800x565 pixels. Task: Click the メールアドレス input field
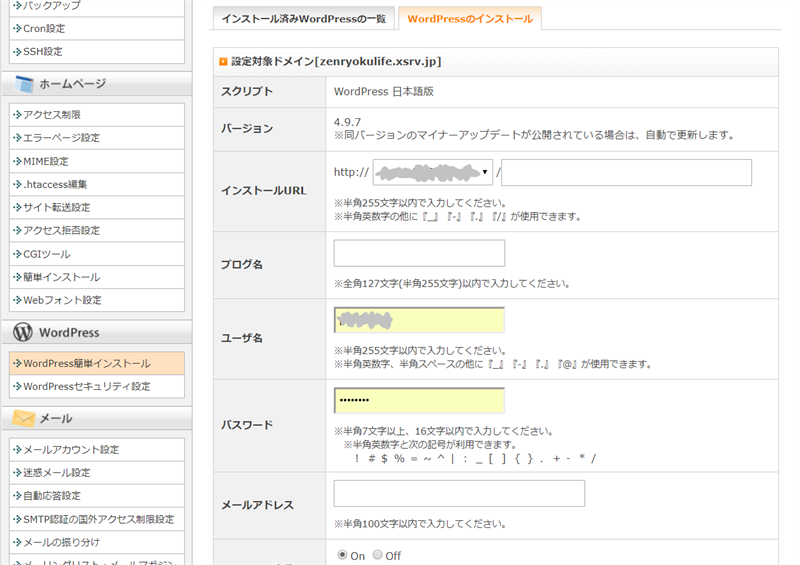[459, 494]
